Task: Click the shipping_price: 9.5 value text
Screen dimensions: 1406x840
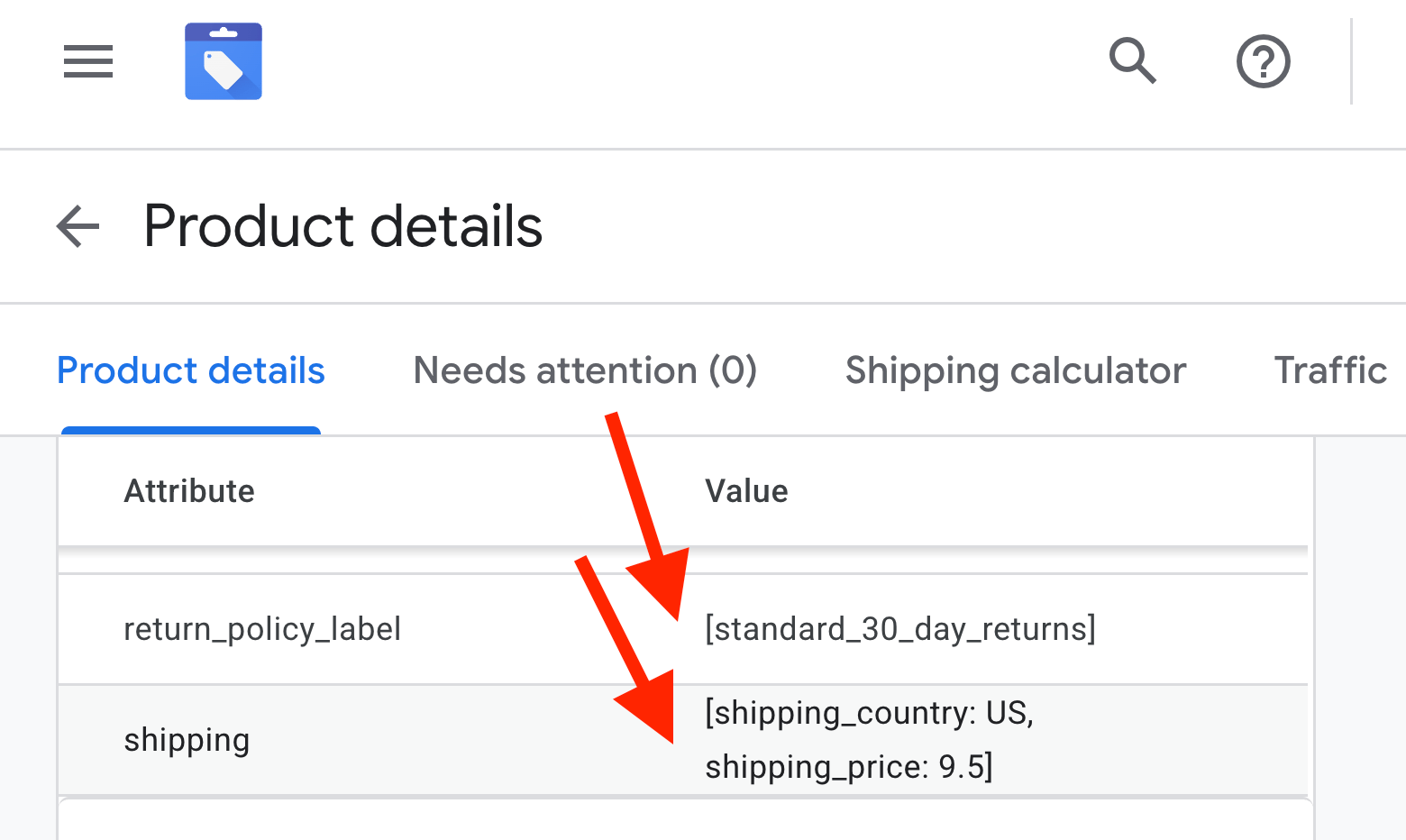Action: tap(848, 767)
